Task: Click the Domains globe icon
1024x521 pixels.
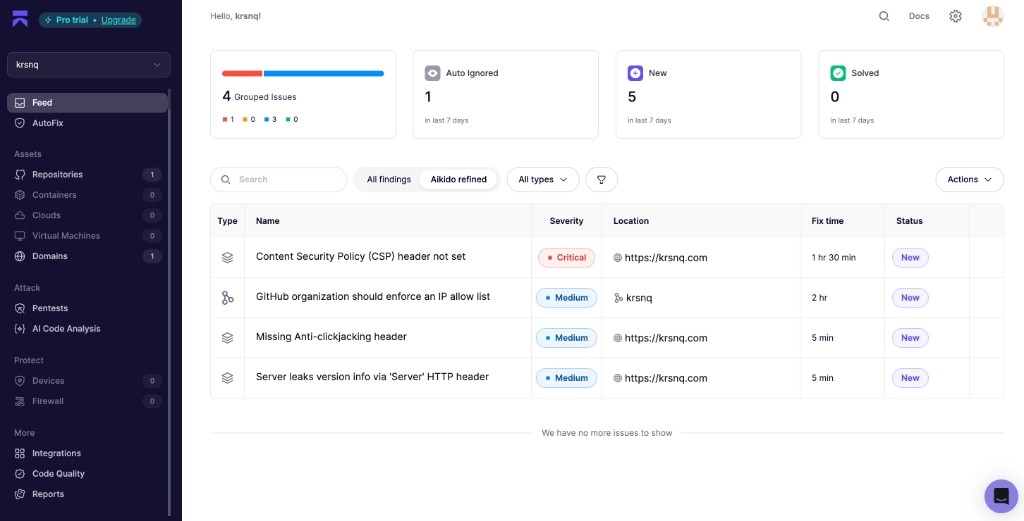Action: coord(20,256)
